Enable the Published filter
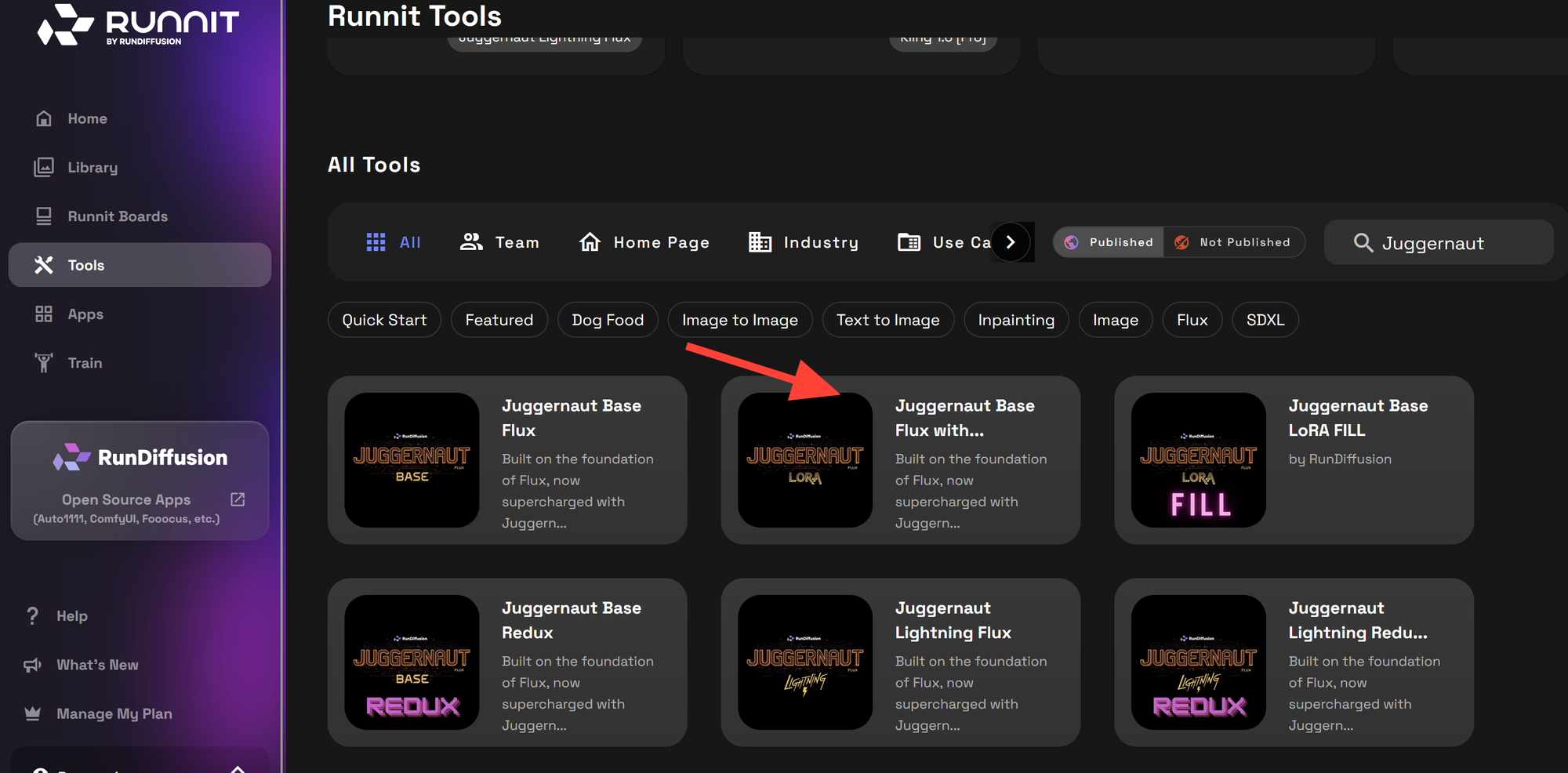This screenshot has height=773, width=1568. point(1108,242)
